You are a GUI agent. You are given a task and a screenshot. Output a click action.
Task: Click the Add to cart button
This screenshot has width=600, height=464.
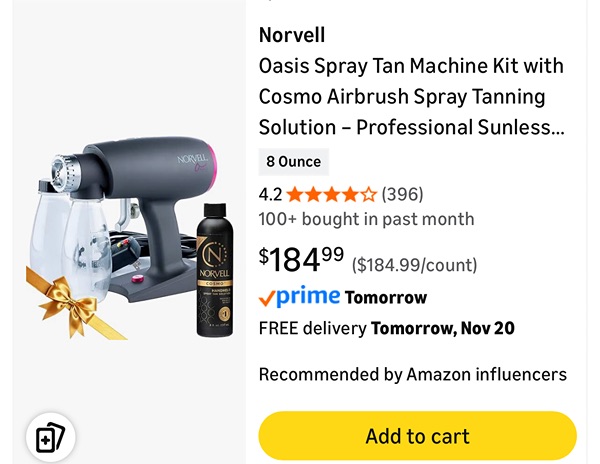pos(417,436)
